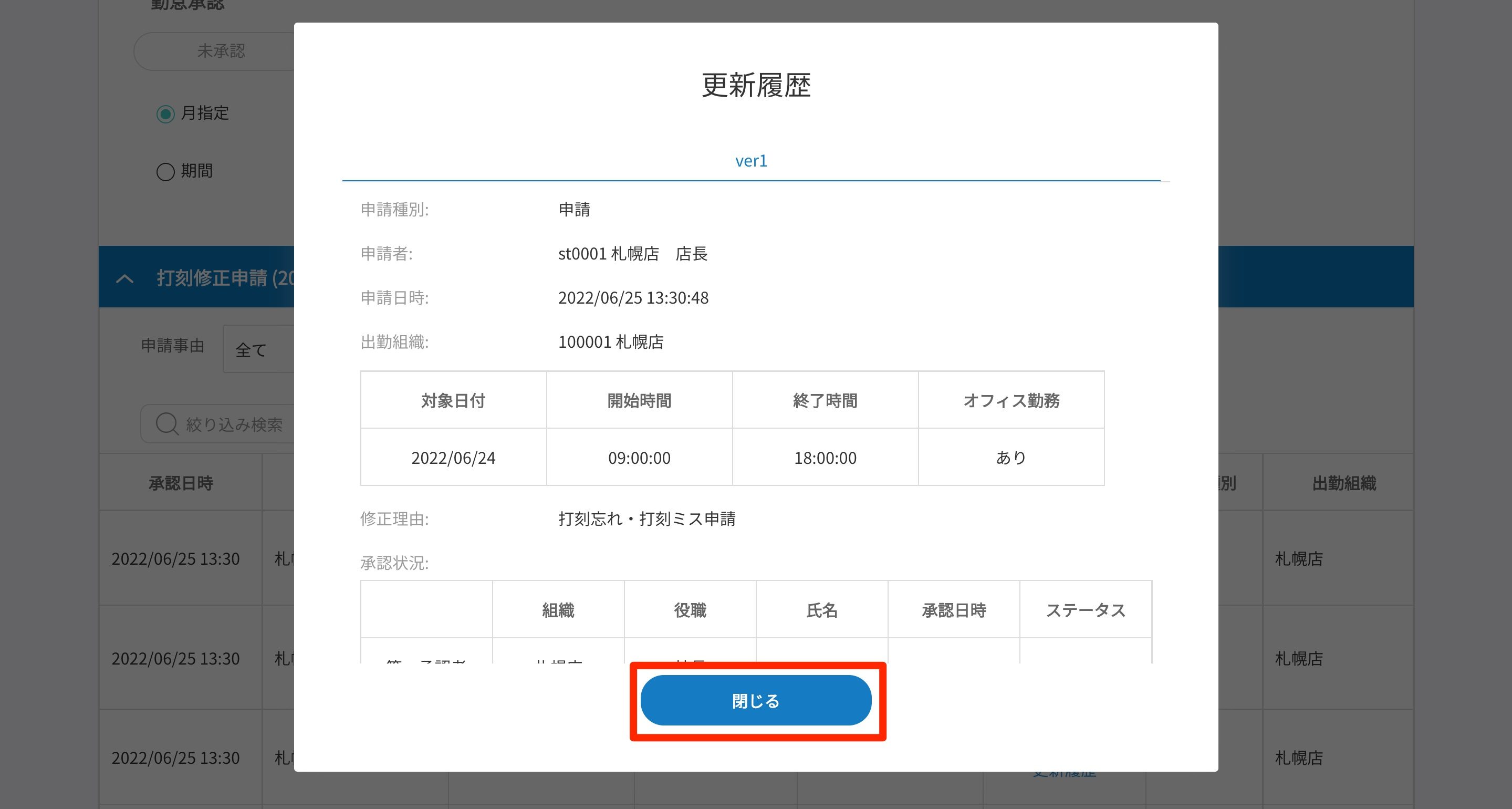Viewport: 1512px width, 809px height.
Task: Select the ver1 tab
Action: pos(750,161)
